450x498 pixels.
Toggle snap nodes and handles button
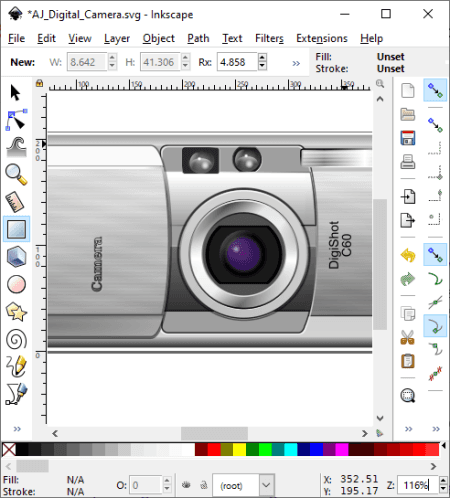pos(435,255)
